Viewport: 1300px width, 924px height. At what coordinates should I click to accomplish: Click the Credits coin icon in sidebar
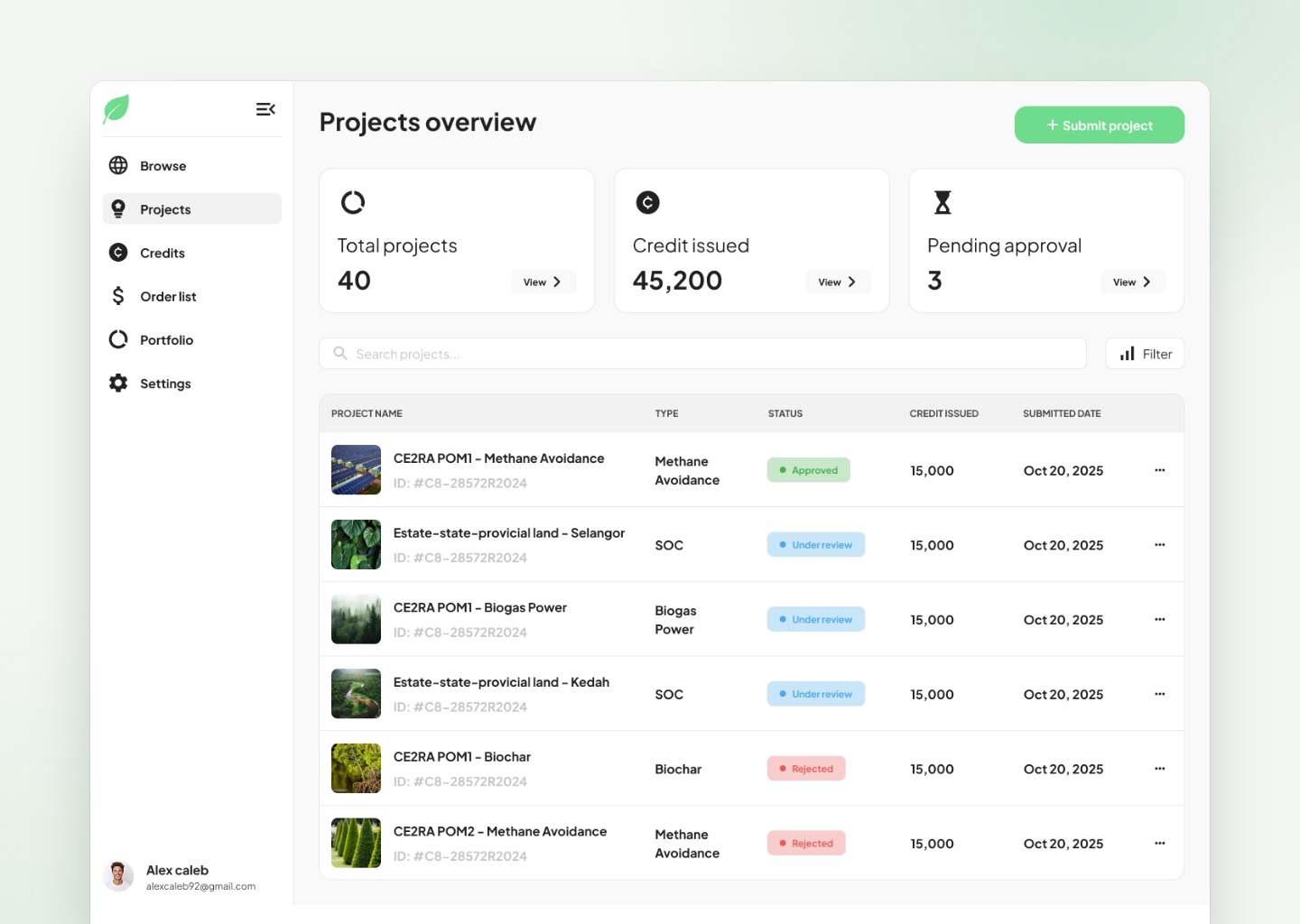pos(118,253)
